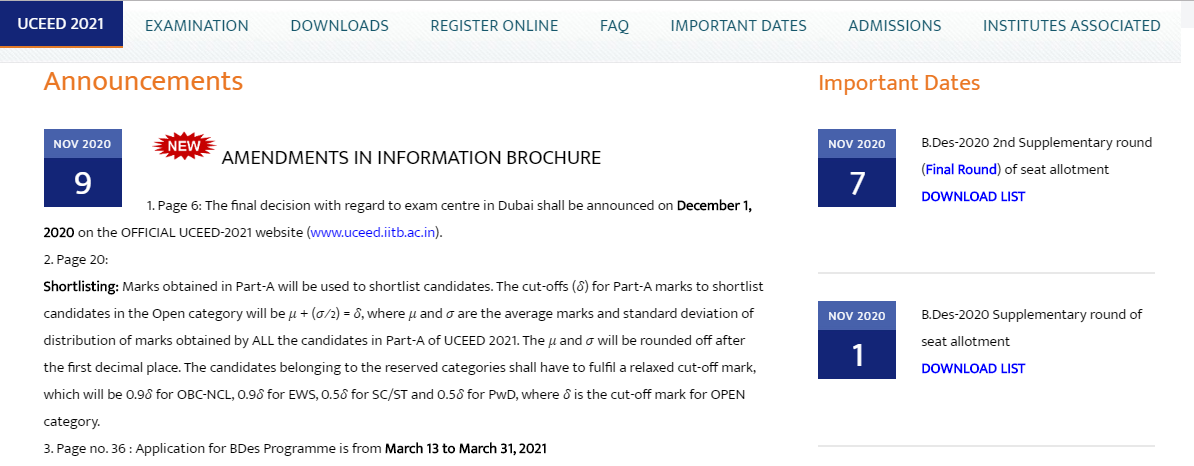The height and width of the screenshot is (466, 1194).
Task: Open INSTITUTES ASSOCIATED menu item
Action: click(1071, 26)
